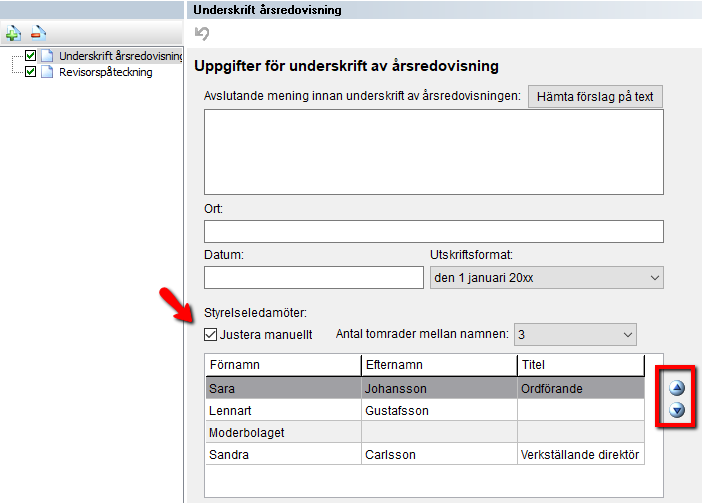702x503 pixels.
Task: Click the Revisorspåteckning document icon
Action: (x=47, y=72)
